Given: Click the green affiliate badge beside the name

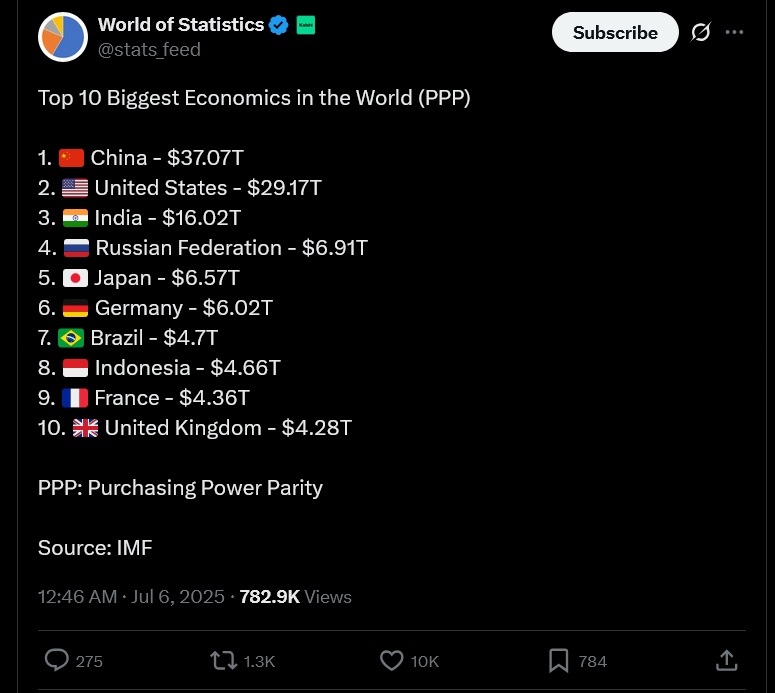Looking at the screenshot, I should point(305,25).
